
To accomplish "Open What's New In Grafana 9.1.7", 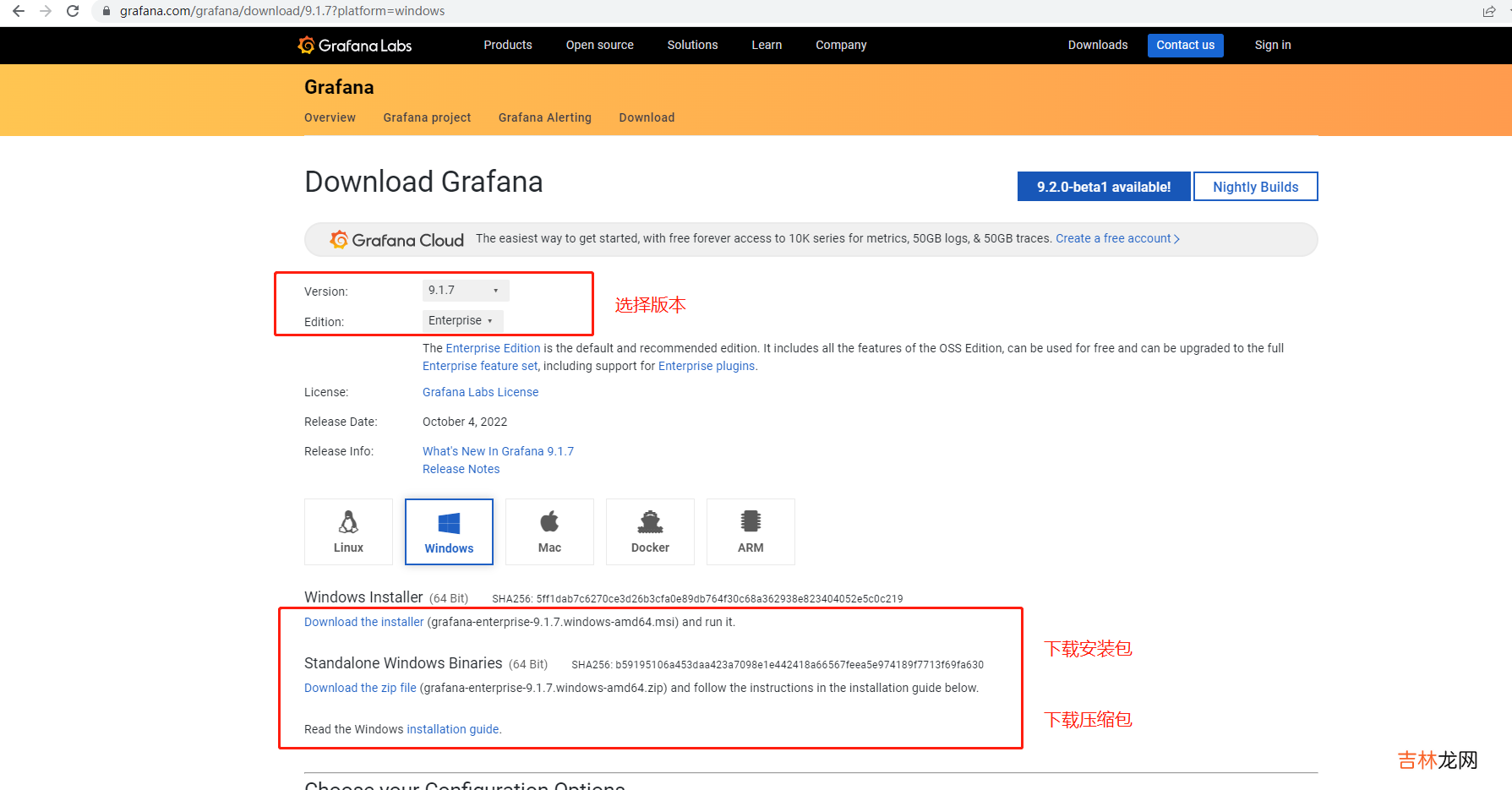I will coord(498,451).
